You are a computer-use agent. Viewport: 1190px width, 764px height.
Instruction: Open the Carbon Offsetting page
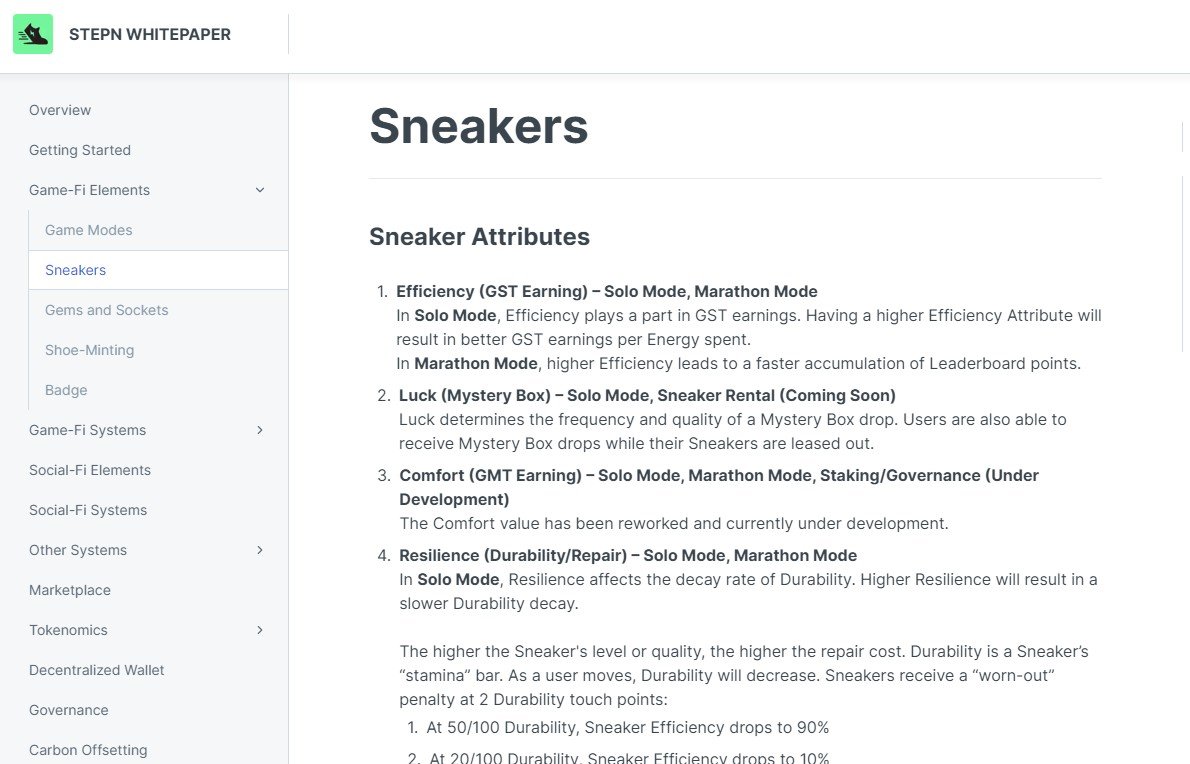88,750
